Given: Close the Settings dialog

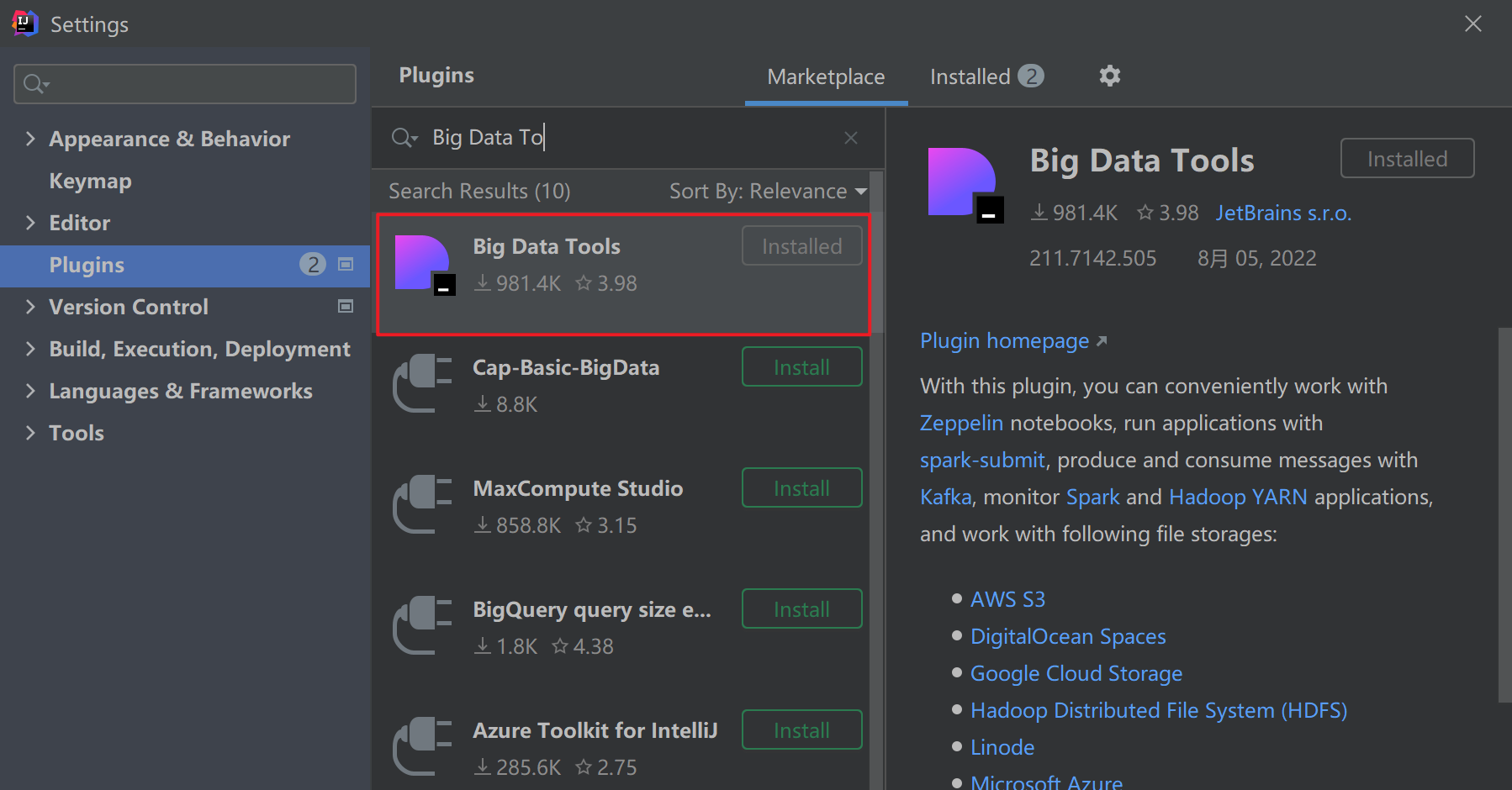Looking at the screenshot, I should click(x=1473, y=24).
